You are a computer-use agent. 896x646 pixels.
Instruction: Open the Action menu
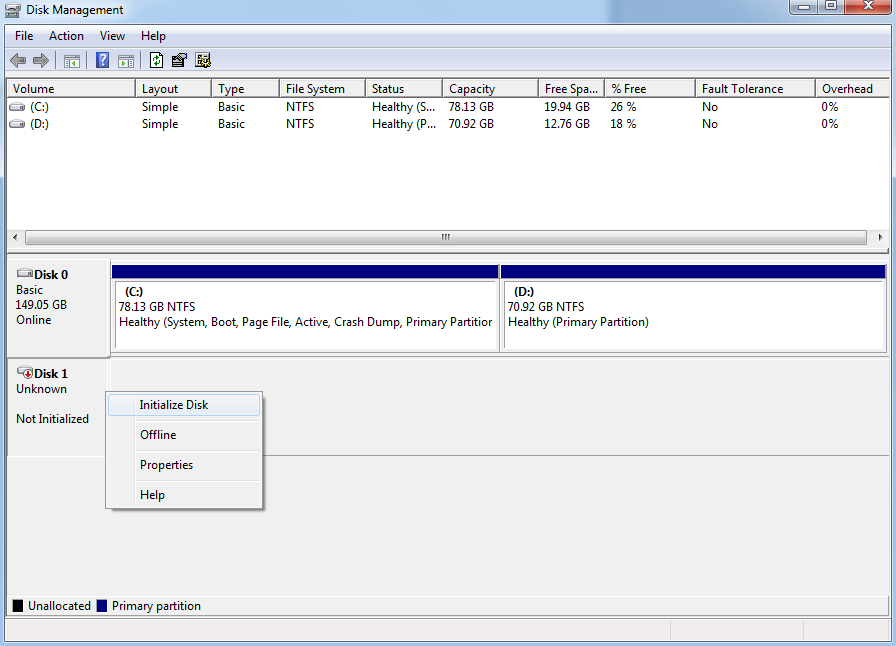(66, 36)
